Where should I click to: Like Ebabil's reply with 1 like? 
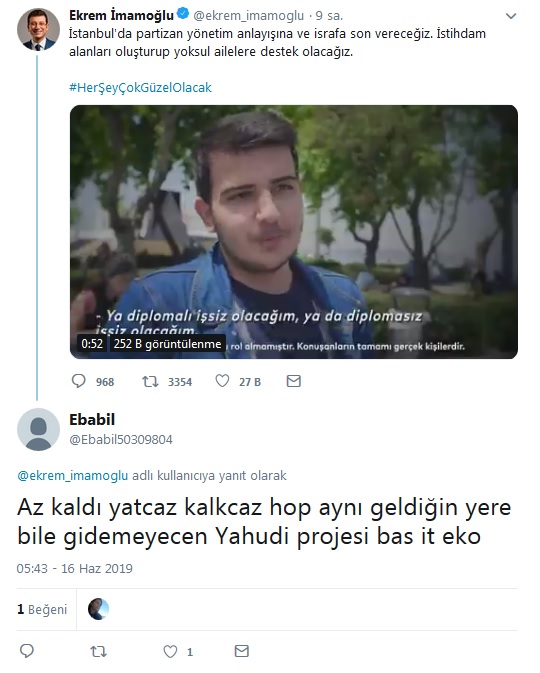point(170,652)
